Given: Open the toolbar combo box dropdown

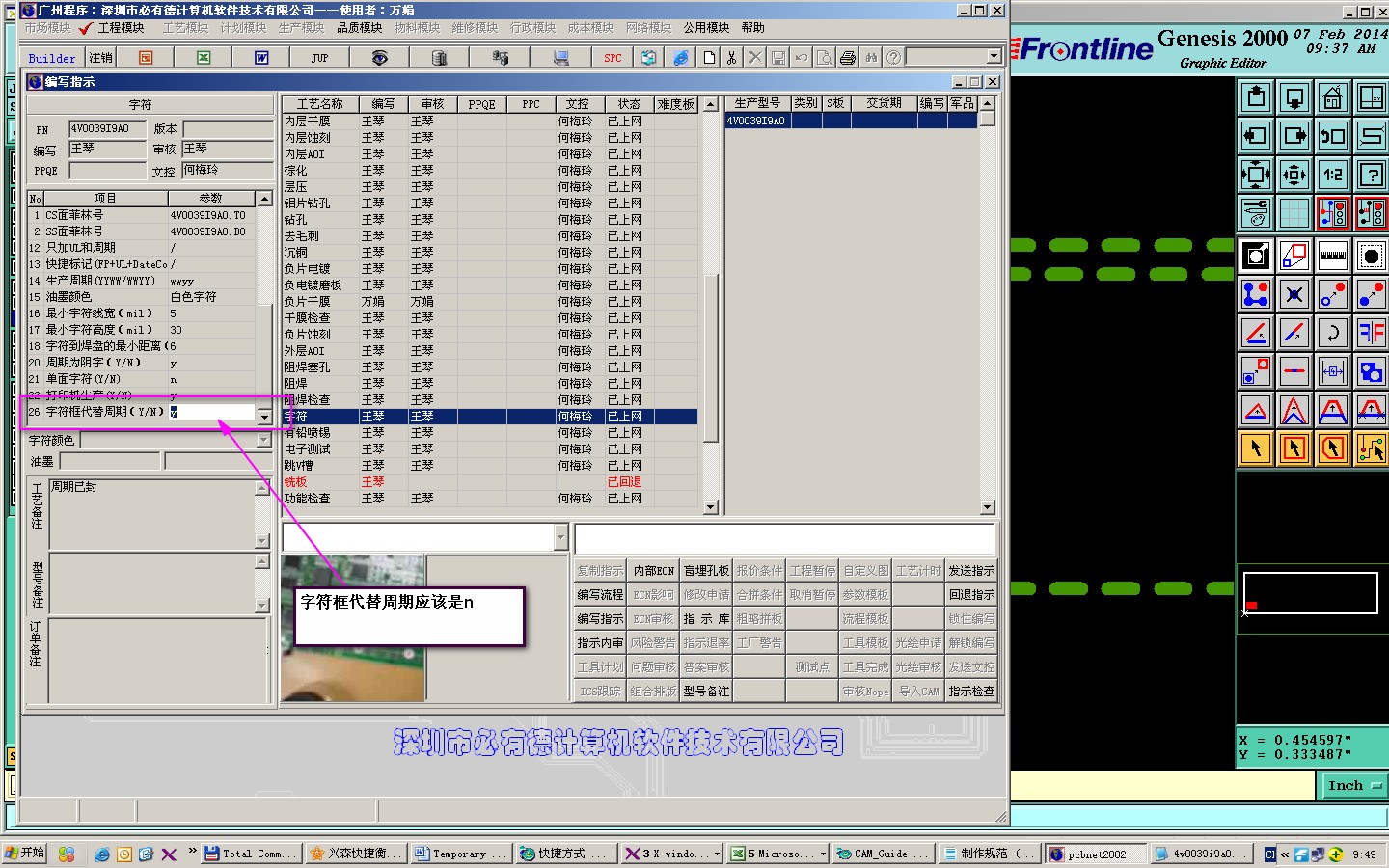Looking at the screenshot, I should coord(994,57).
